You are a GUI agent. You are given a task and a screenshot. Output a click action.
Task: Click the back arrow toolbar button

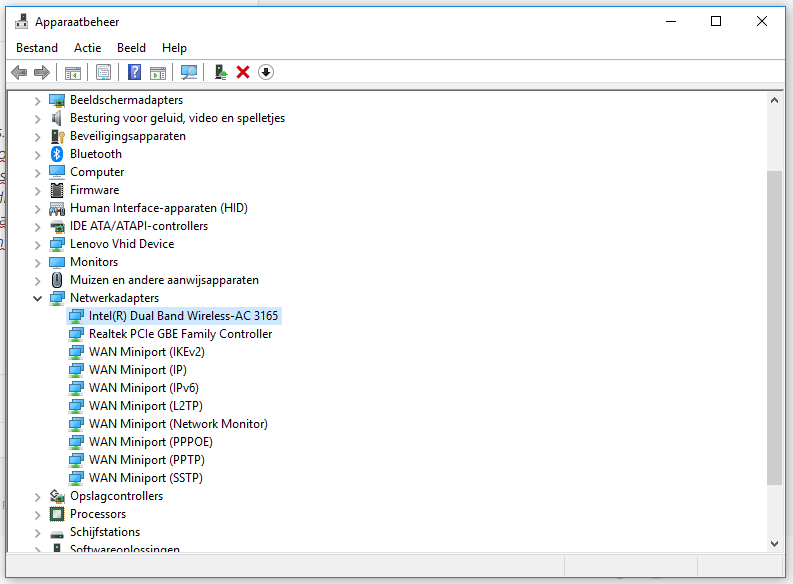point(18,72)
